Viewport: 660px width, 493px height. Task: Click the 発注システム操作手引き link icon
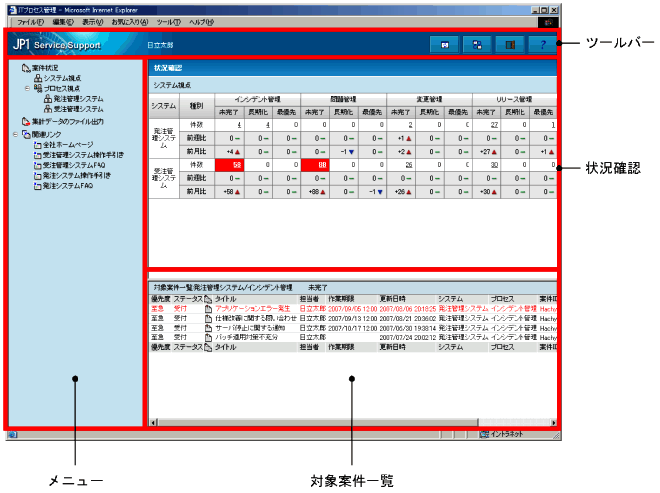coord(38,176)
